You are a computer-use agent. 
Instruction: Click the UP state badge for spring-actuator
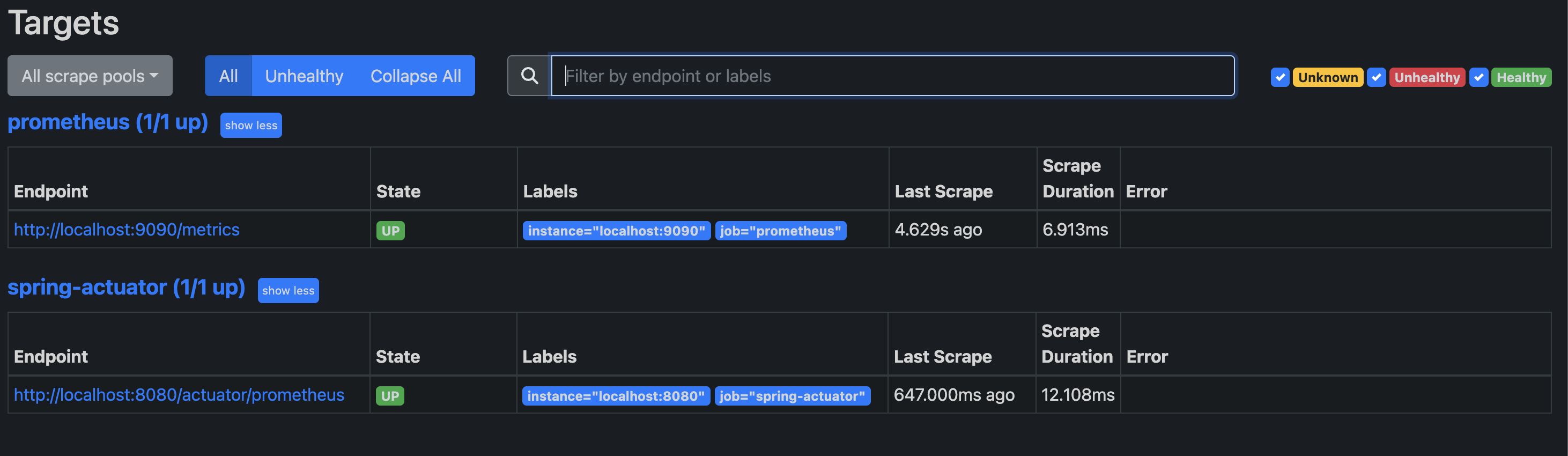(x=389, y=396)
